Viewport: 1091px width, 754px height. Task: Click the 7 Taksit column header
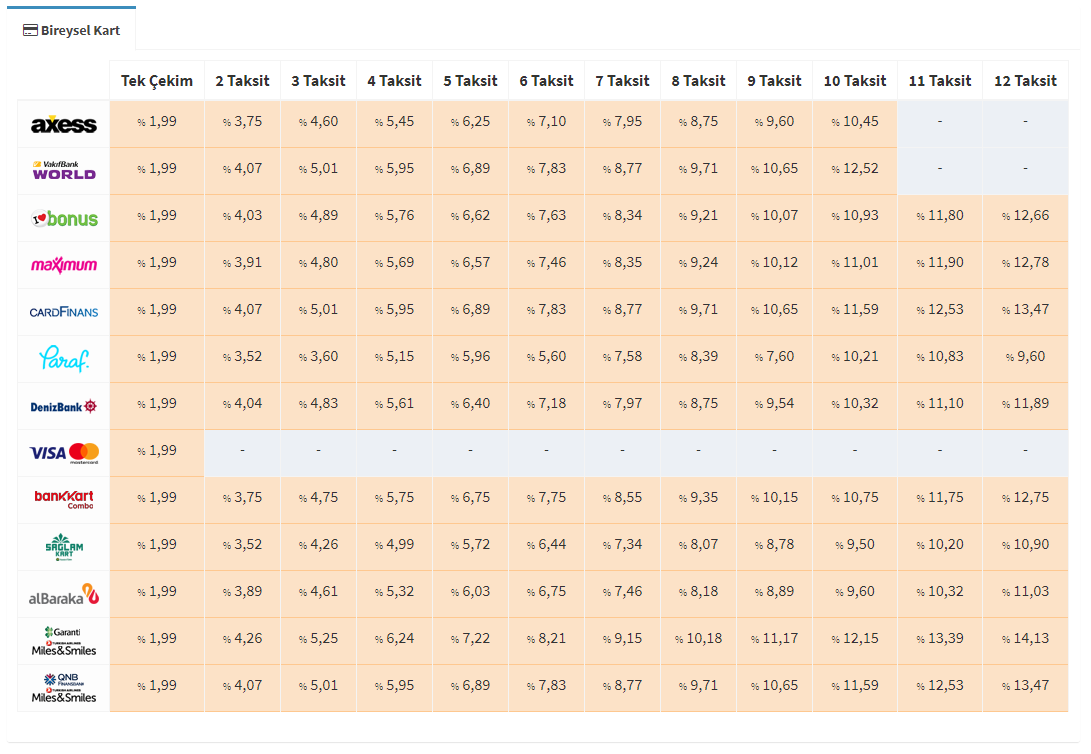622,81
